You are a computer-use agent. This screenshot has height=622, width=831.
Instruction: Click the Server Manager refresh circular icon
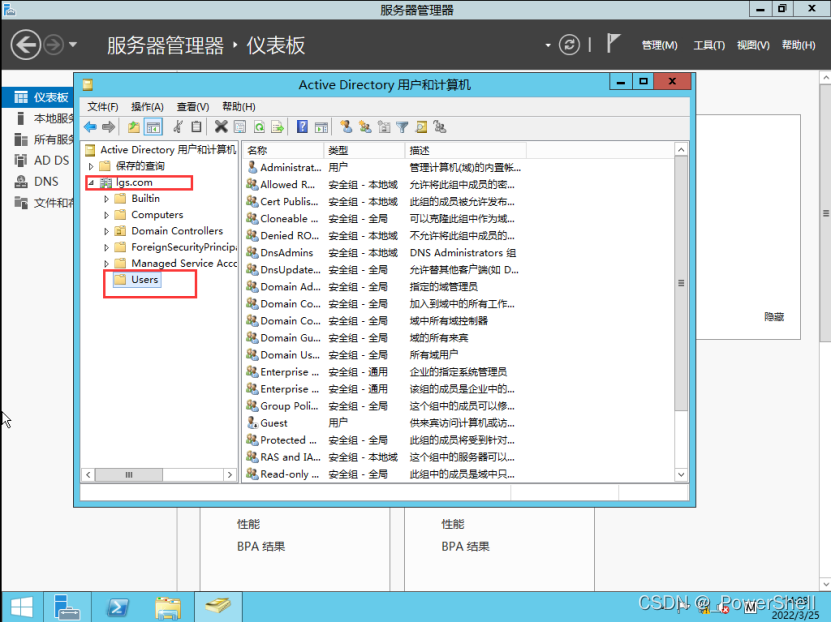tap(569, 45)
